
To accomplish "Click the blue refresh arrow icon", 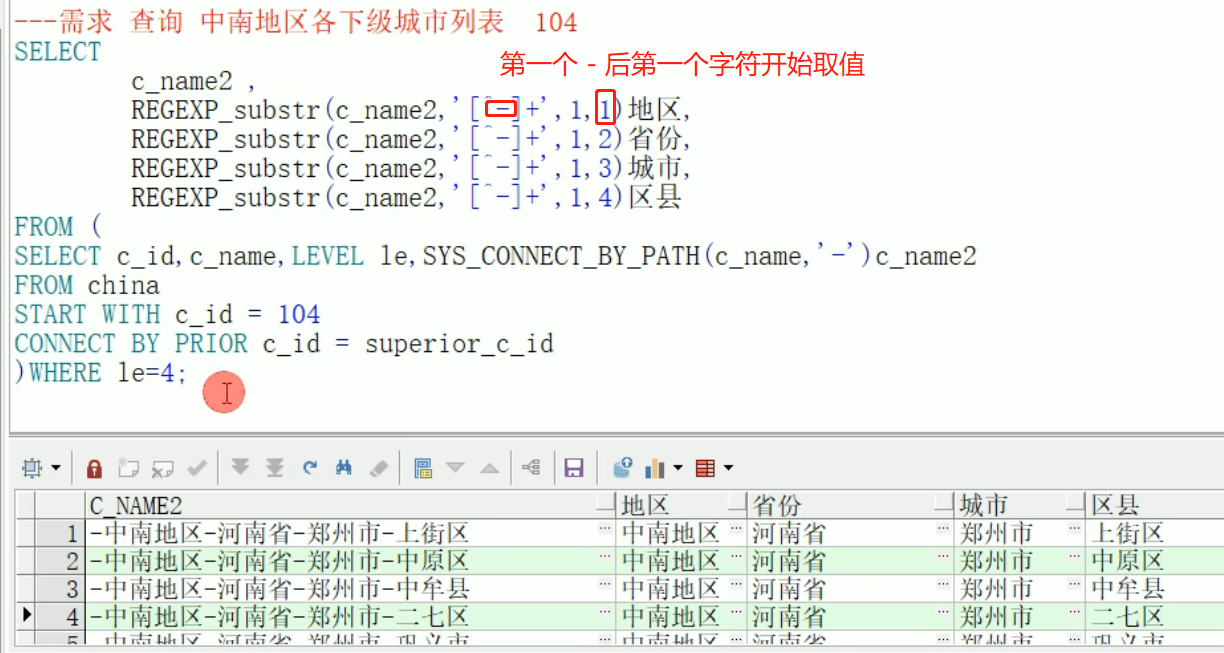I will click(x=310, y=467).
